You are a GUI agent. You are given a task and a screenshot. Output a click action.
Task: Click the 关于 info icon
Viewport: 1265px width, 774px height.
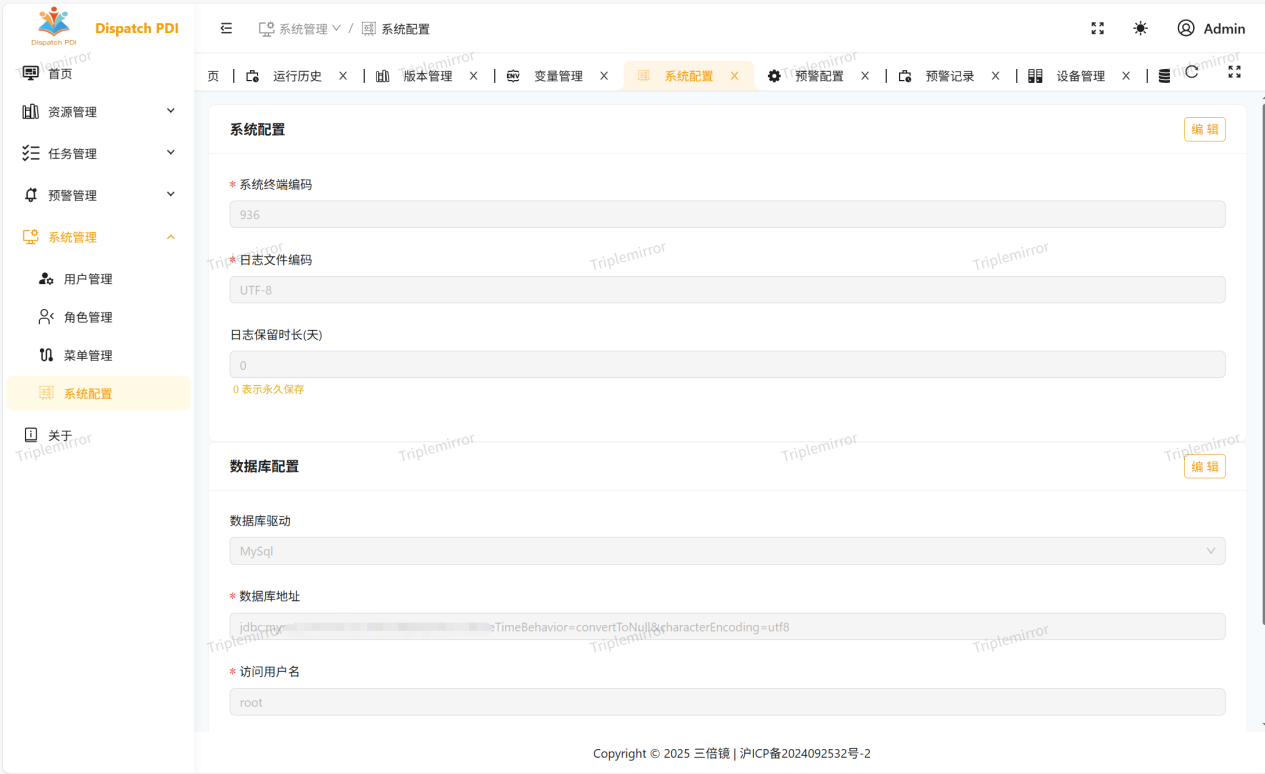31,435
